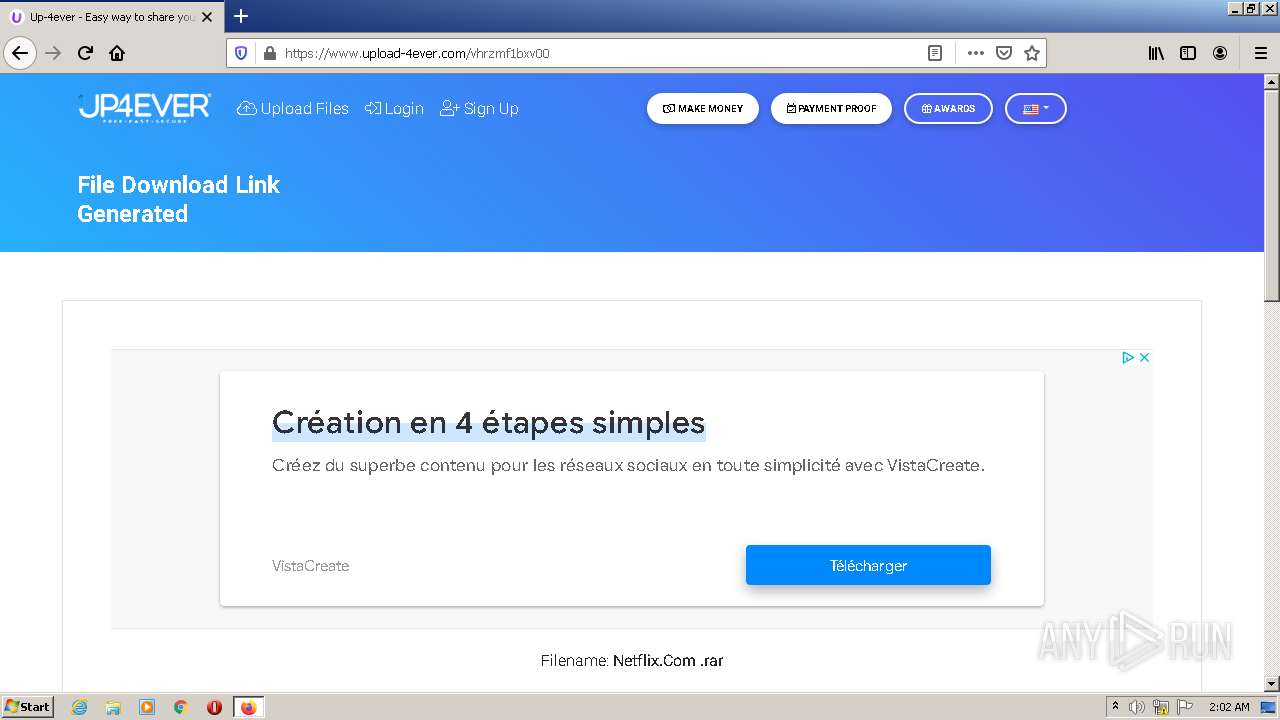1280x720 pixels.
Task: Open page actions three-dot menu
Action: tap(976, 53)
